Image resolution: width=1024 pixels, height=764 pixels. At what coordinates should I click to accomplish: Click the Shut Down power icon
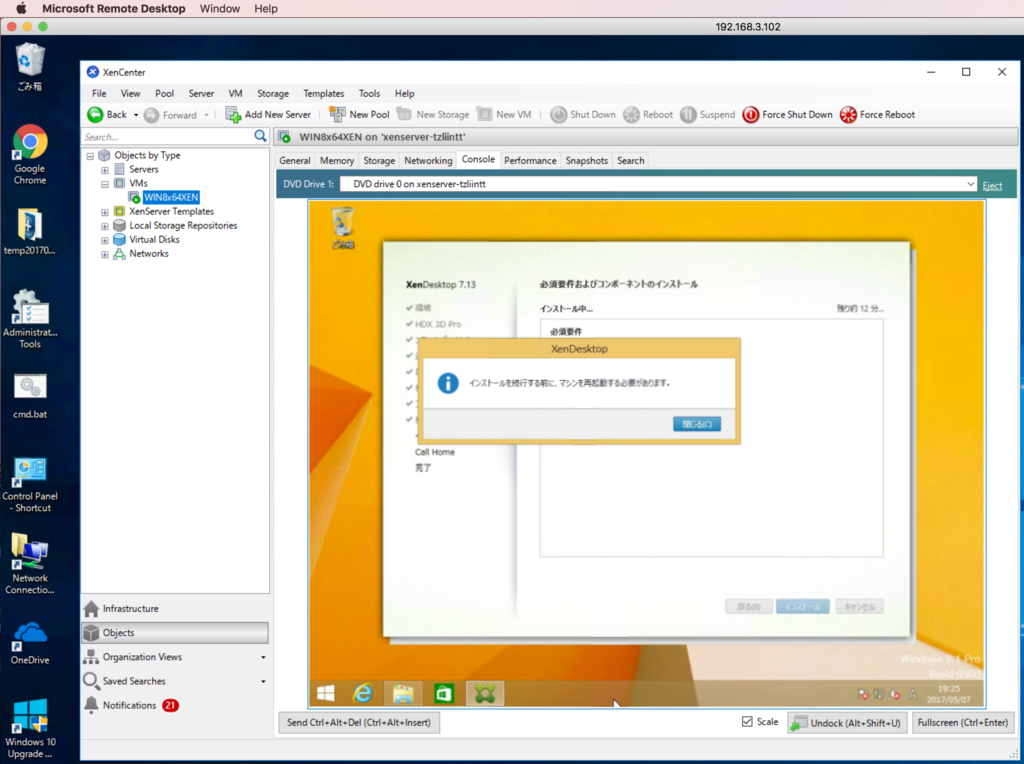[x=558, y=115]
